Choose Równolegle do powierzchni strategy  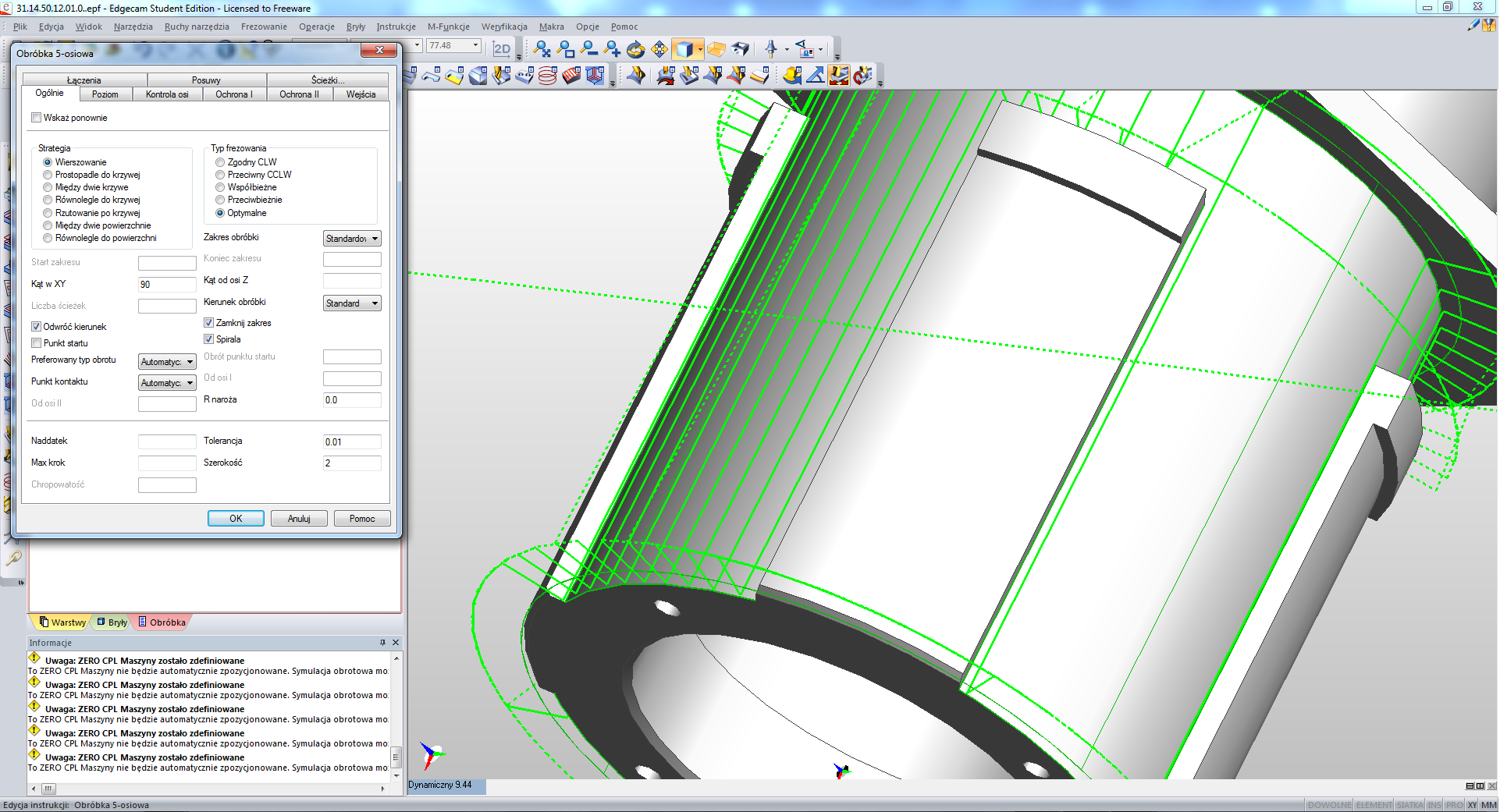48,238
